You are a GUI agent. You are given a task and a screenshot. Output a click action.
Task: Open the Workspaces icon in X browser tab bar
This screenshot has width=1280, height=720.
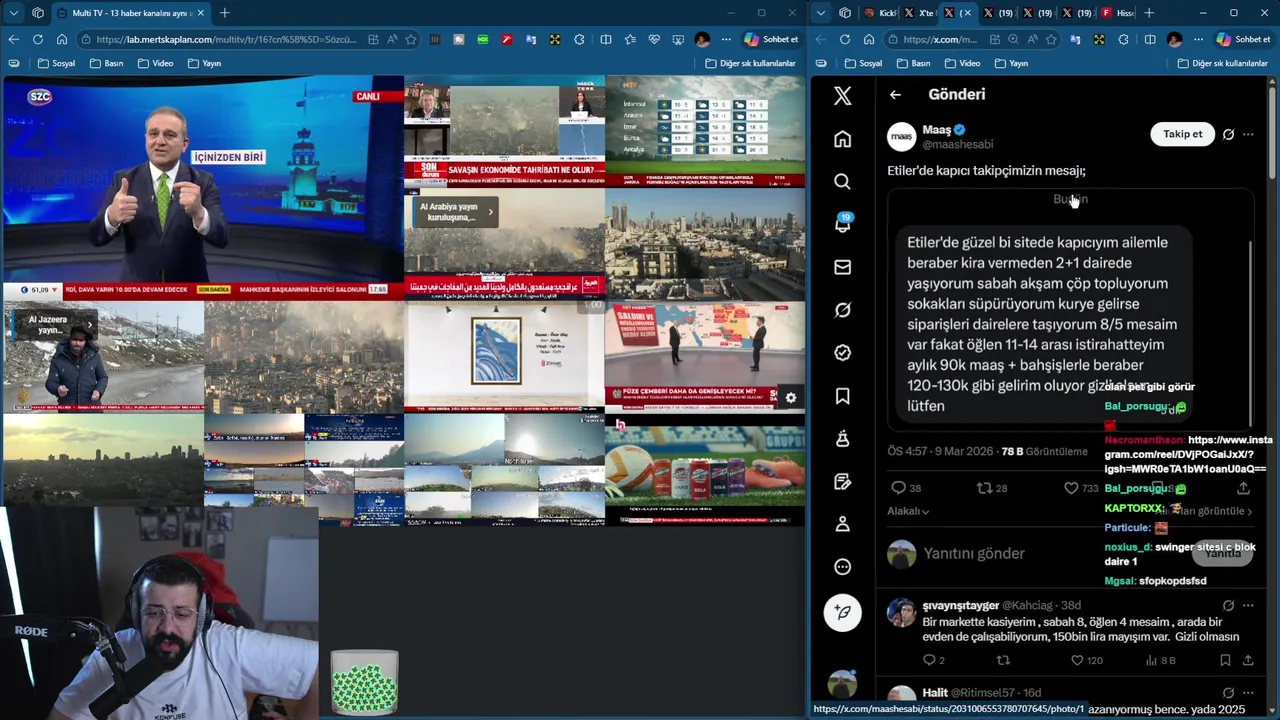click(845, 13)
